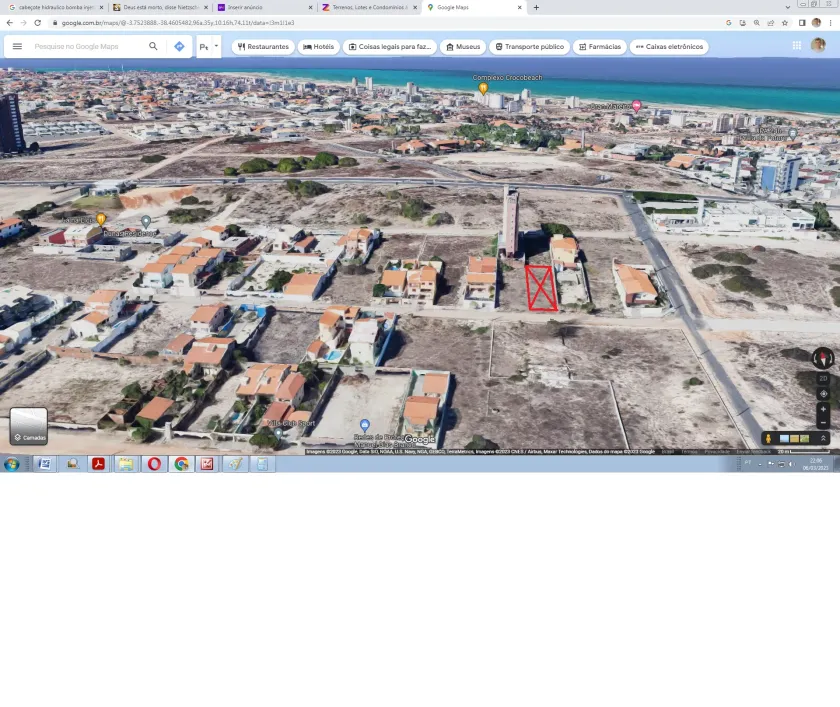Image resolution: width=840 pixels, height=707 pixels.
Task: Click the search magnifier icon
Action: coord(153,46)
